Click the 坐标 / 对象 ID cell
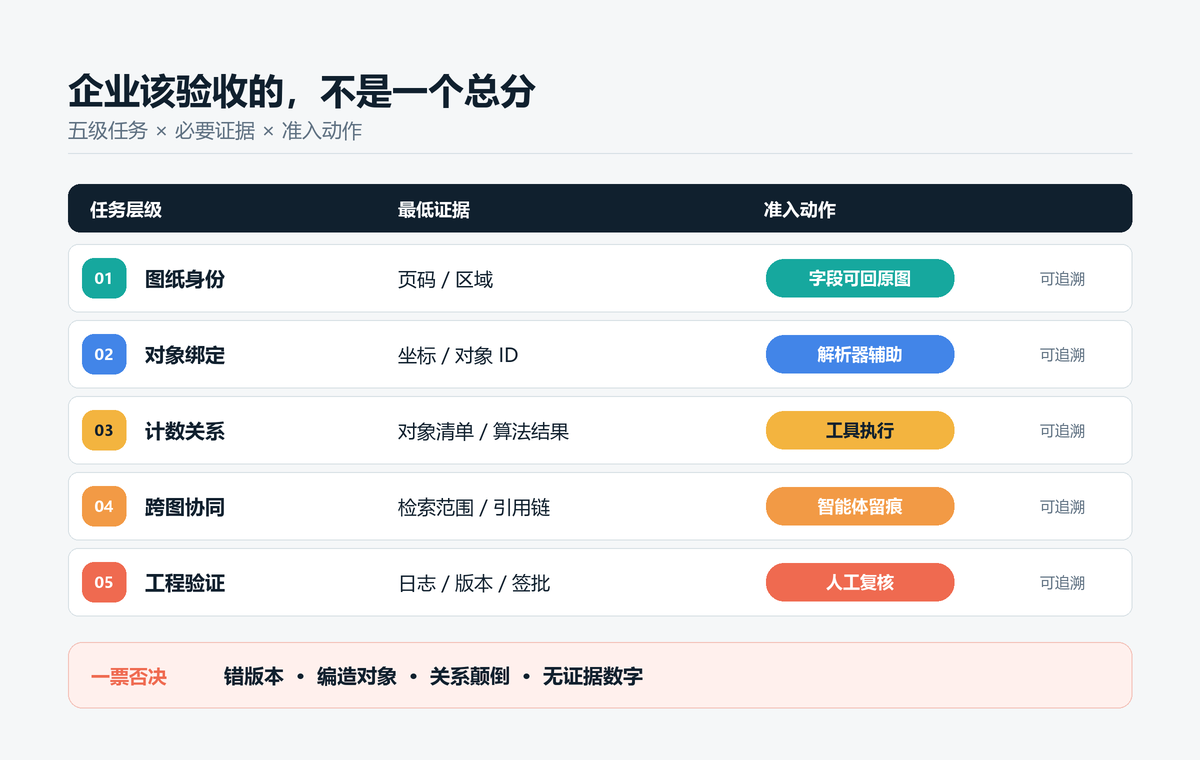The width and height of the screenshot is (1200, 760). pyautogui.click(x=458, y=355)
